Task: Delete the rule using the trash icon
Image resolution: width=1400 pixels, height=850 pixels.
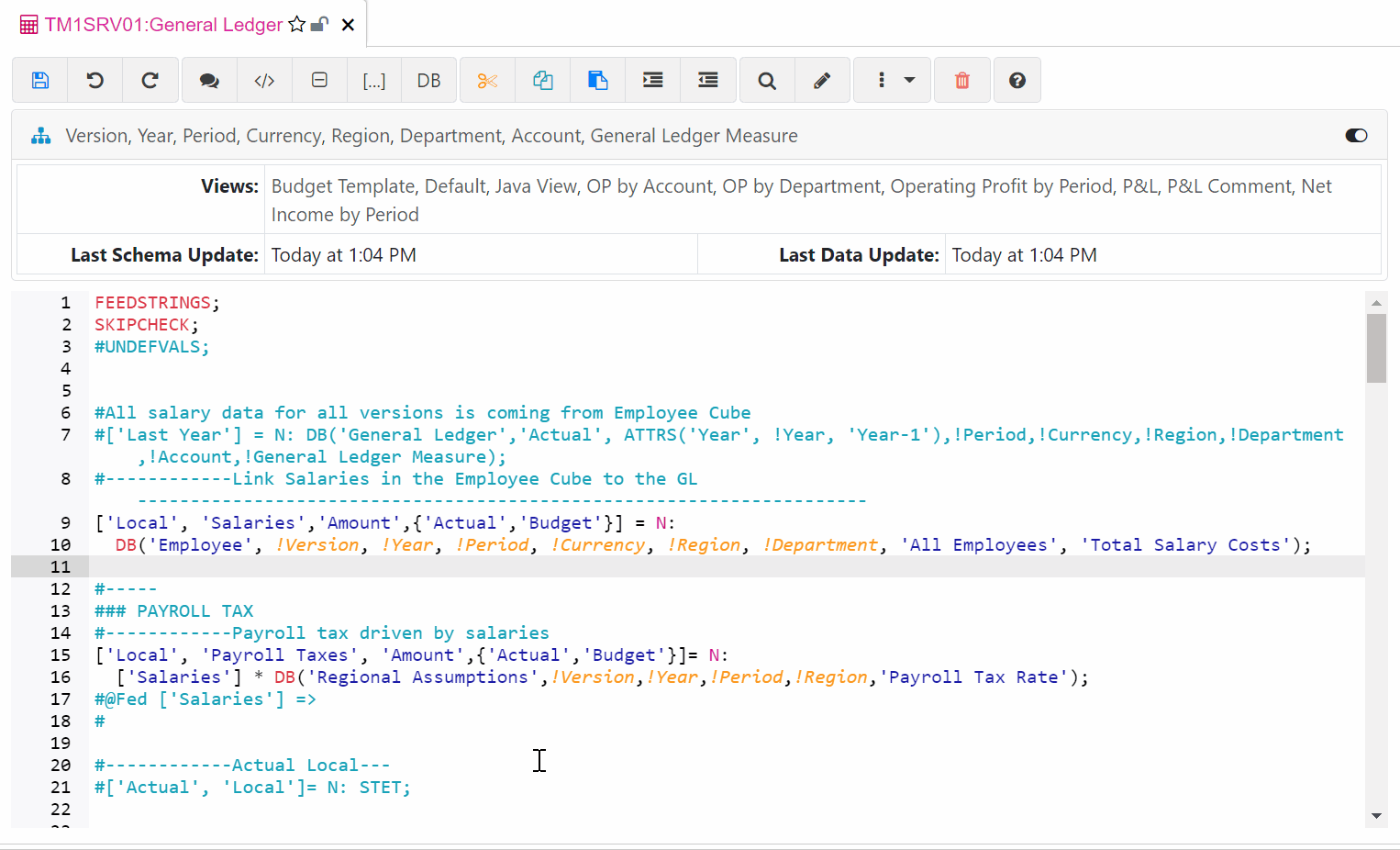Action: (961, 80)
